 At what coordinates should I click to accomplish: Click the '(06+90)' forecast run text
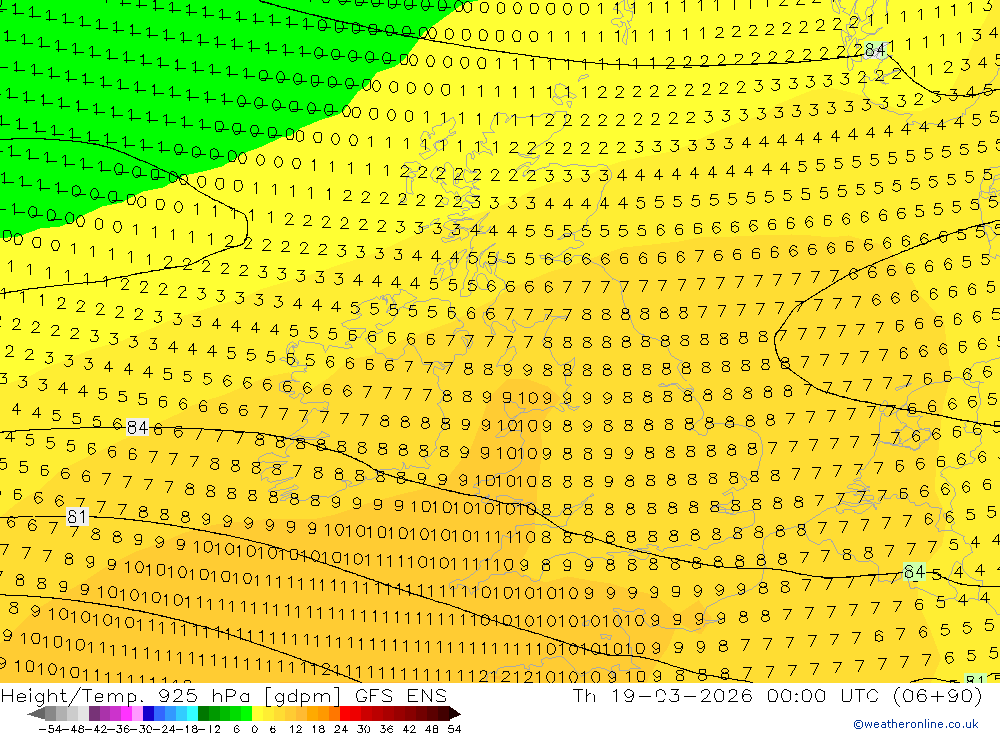pyautogui.click(x=938, y=696)
